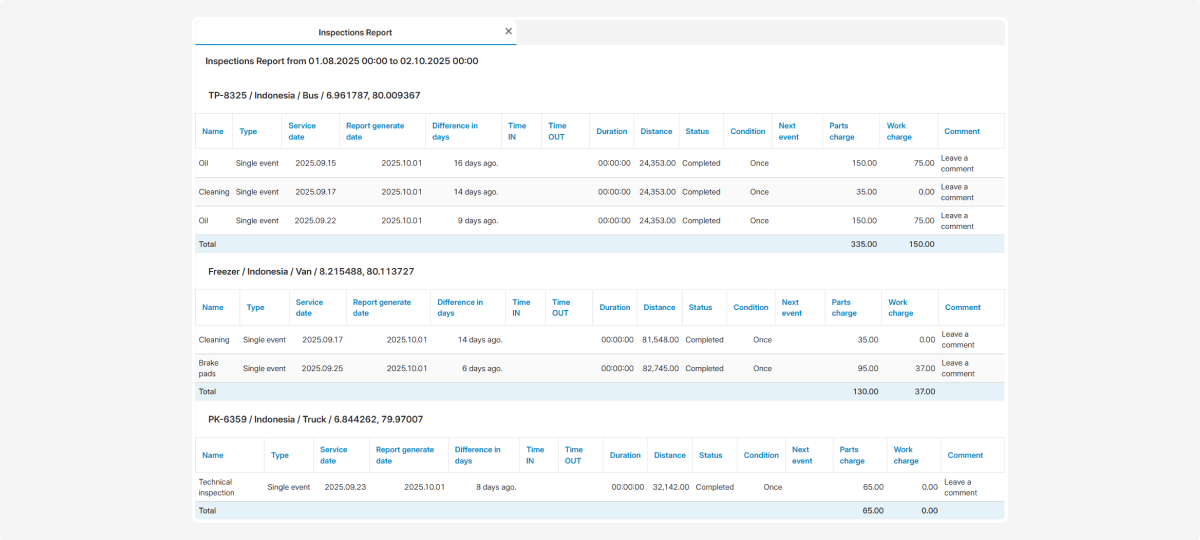The image size is (1200, 540).
Task: Click Next event header in PK-6359 table
Action: click(802, 455)
